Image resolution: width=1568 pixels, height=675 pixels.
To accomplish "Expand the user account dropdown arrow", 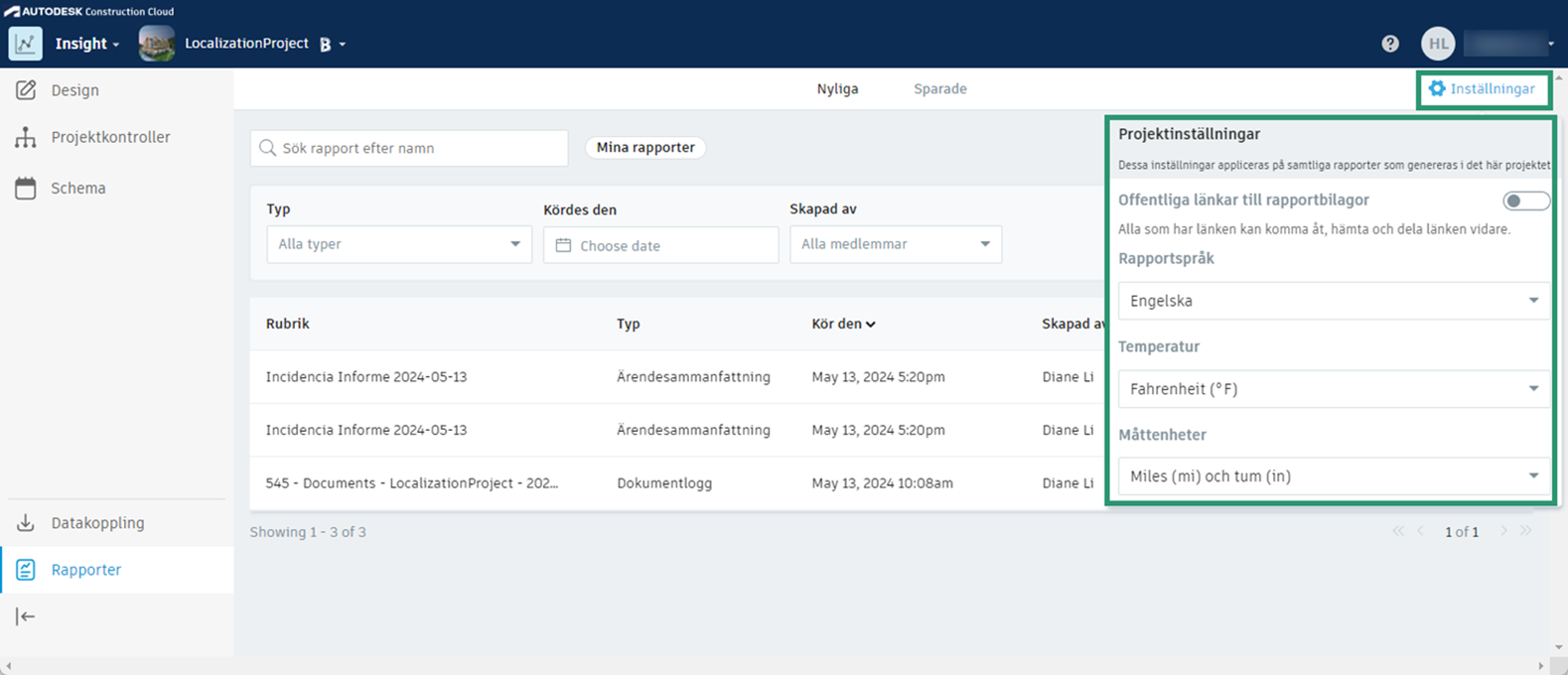I will click(x=1551, y=45).
